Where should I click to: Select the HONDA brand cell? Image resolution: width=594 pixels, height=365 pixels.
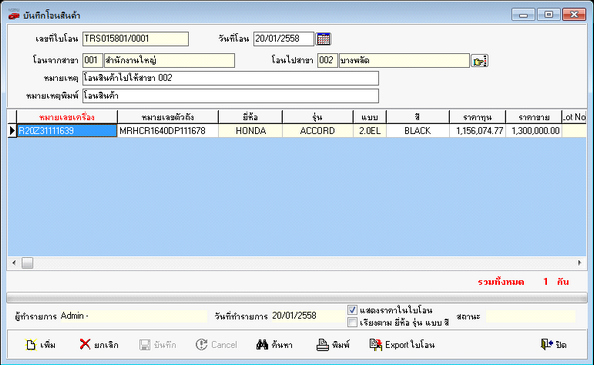coord(250,131)
